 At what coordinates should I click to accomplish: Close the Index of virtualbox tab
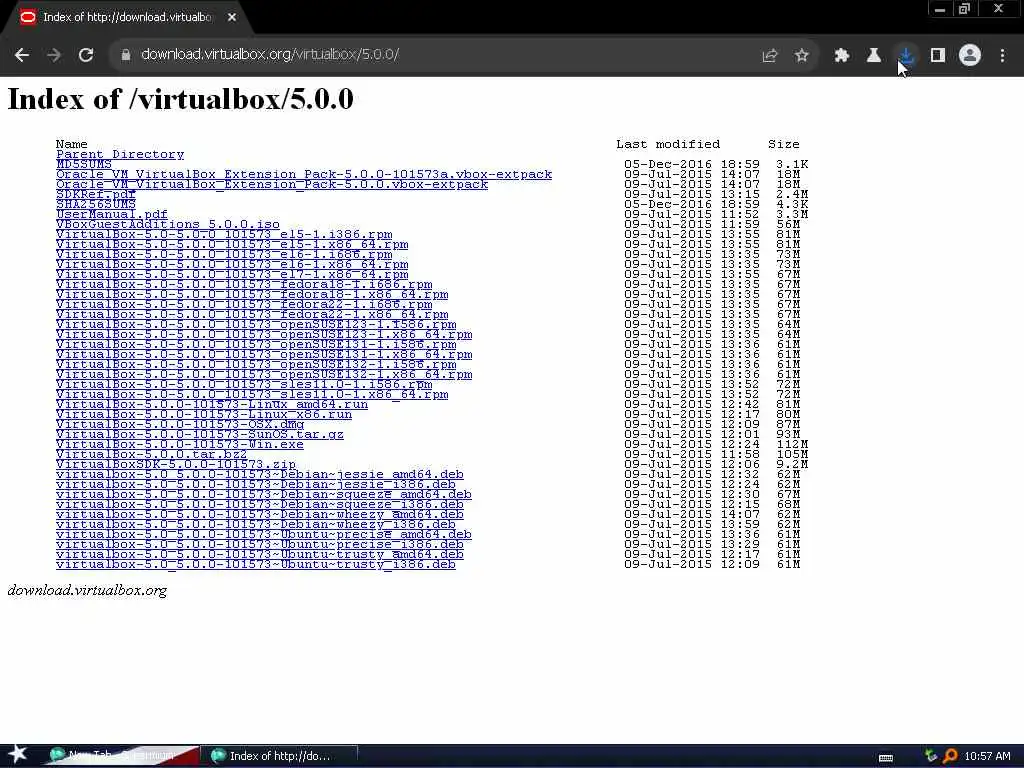point(232,18)
